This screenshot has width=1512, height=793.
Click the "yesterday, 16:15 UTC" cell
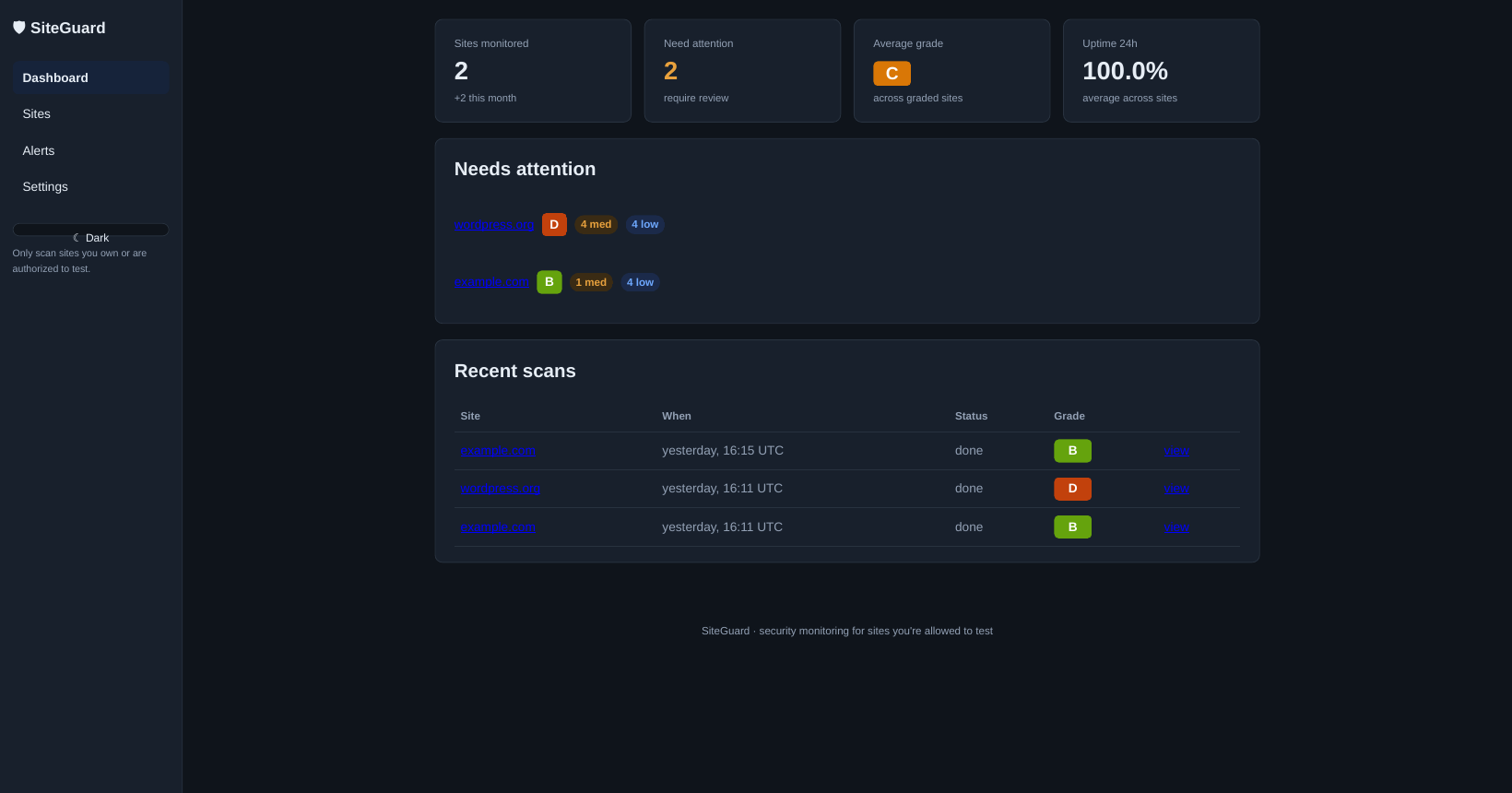pos(723,451)
